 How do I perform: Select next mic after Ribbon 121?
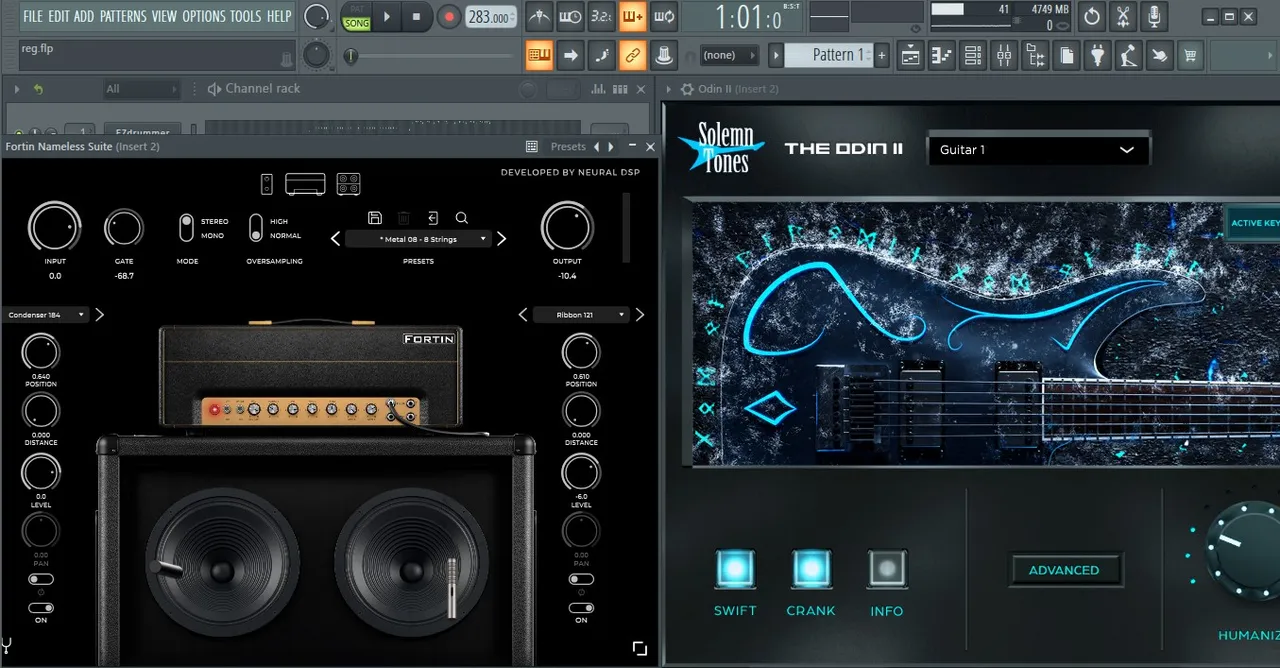point(640,315)
